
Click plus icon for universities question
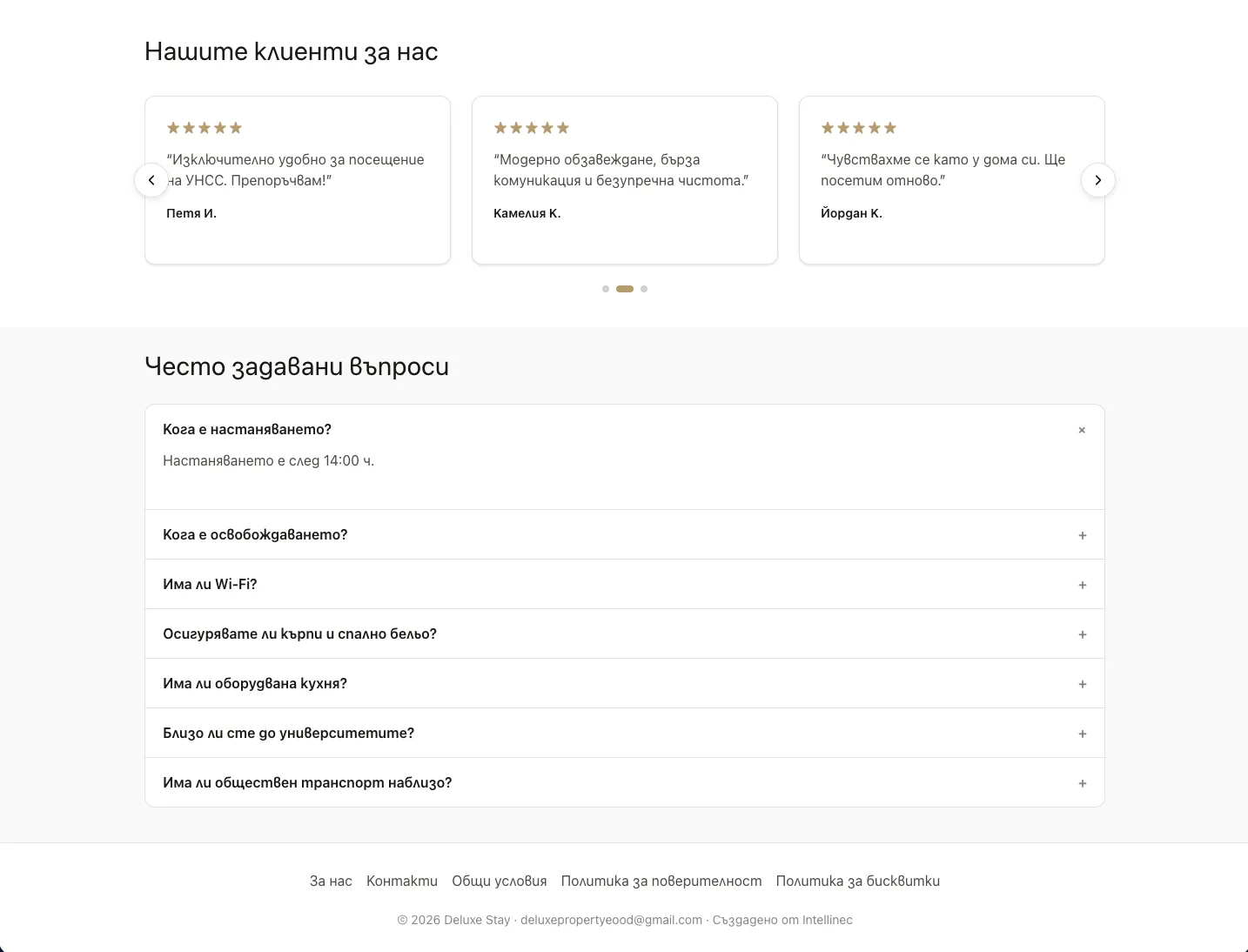1083,734
